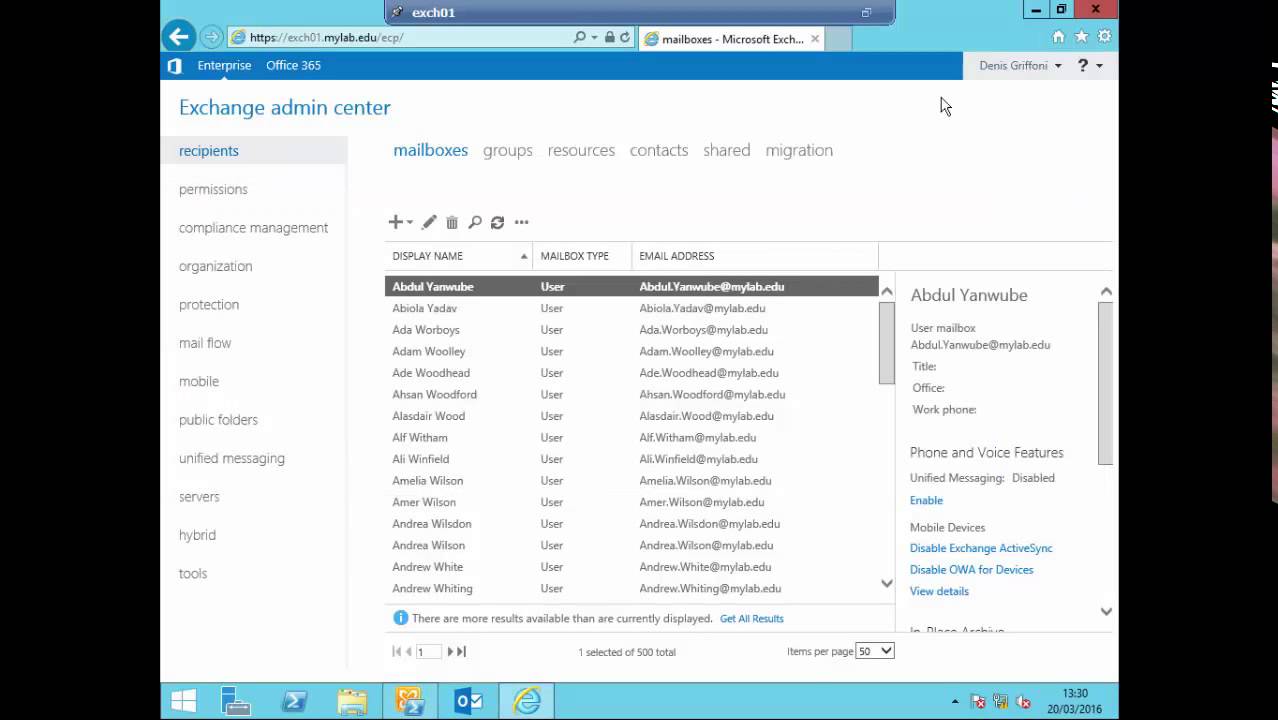The height and width of the screenshot is (720, 1278).
Task: Open Outlook from the taskbar
Action: tap(468, 701)
